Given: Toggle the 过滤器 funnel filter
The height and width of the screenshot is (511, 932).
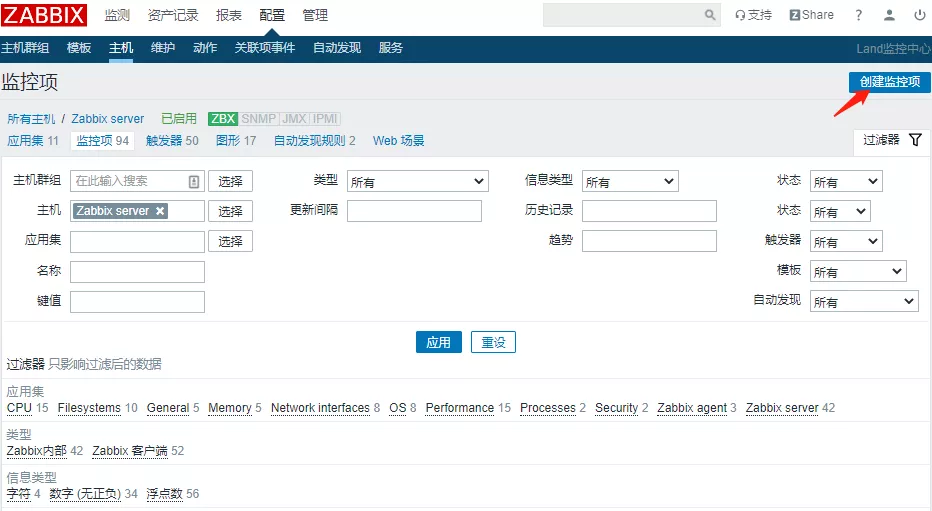Looking at the screenshot, I should 914,141.
